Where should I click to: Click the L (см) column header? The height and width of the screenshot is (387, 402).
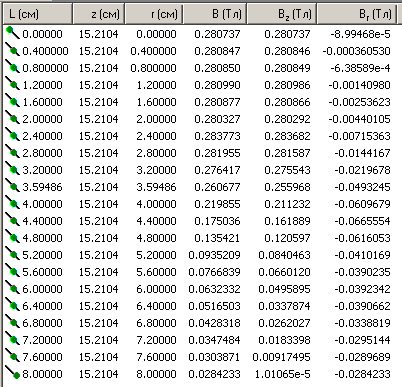38,14
